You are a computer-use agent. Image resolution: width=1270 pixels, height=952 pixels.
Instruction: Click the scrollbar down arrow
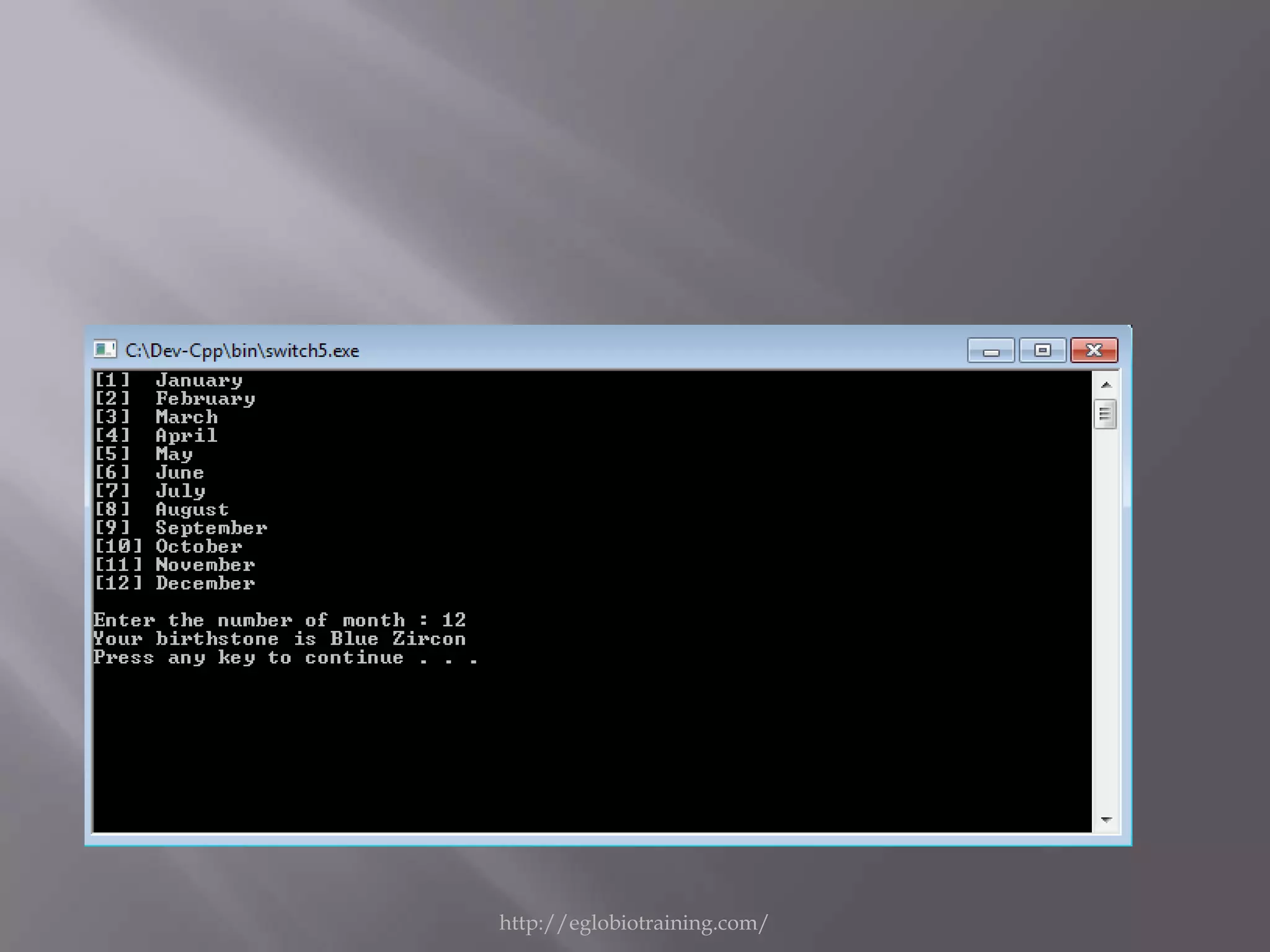[1106, 819]
